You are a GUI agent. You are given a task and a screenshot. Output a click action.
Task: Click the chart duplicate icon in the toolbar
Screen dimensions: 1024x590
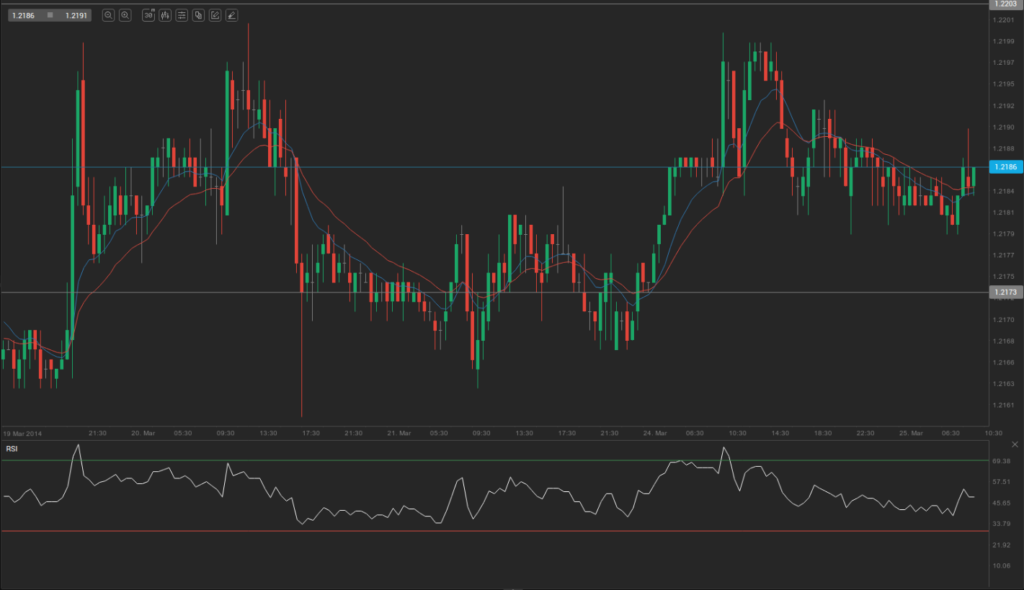199,15
